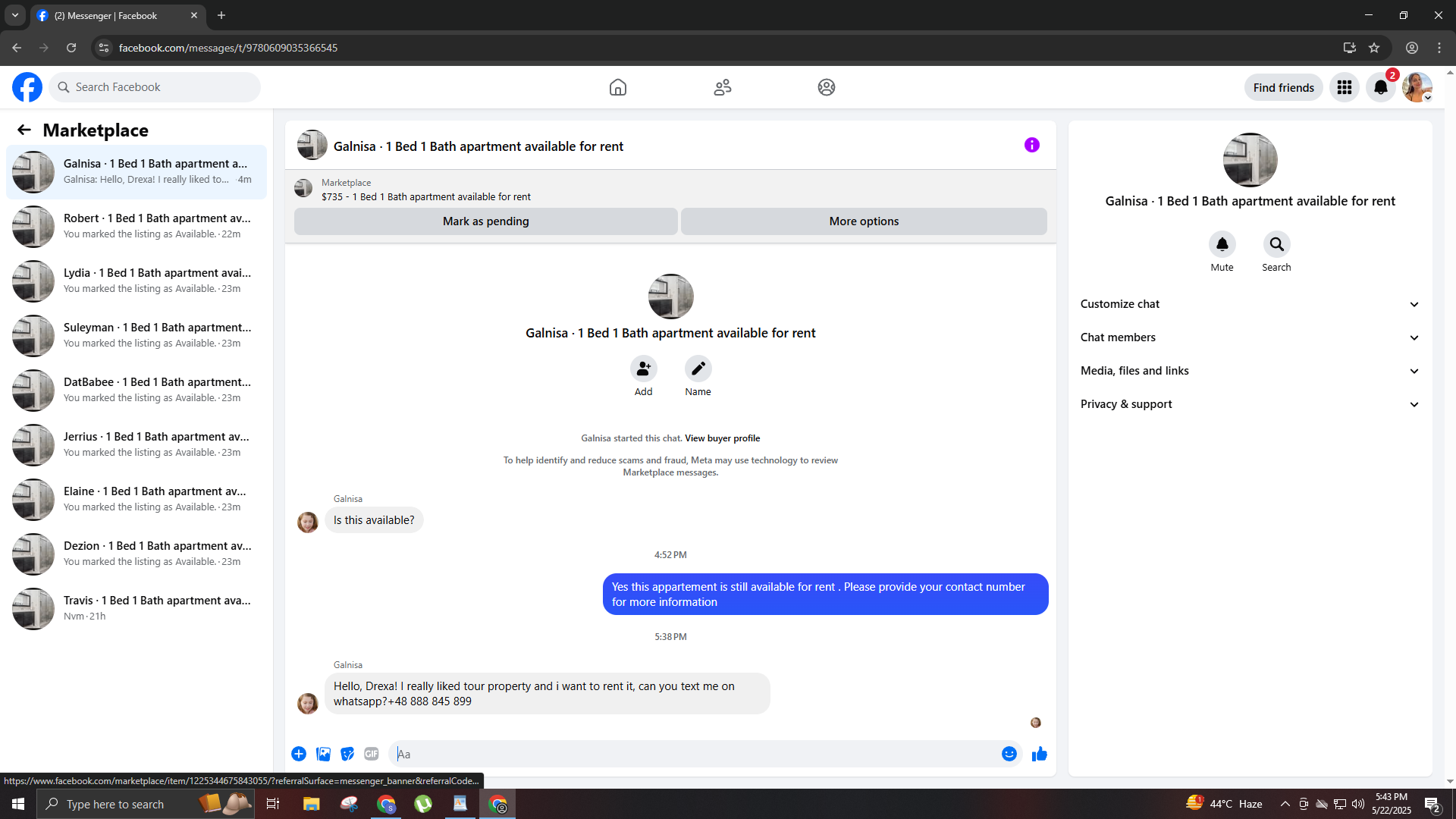The height and width of the screenshot is (819, 1456).
Task: Mute the conversation with bell icon
Action: pos(1222,244)
